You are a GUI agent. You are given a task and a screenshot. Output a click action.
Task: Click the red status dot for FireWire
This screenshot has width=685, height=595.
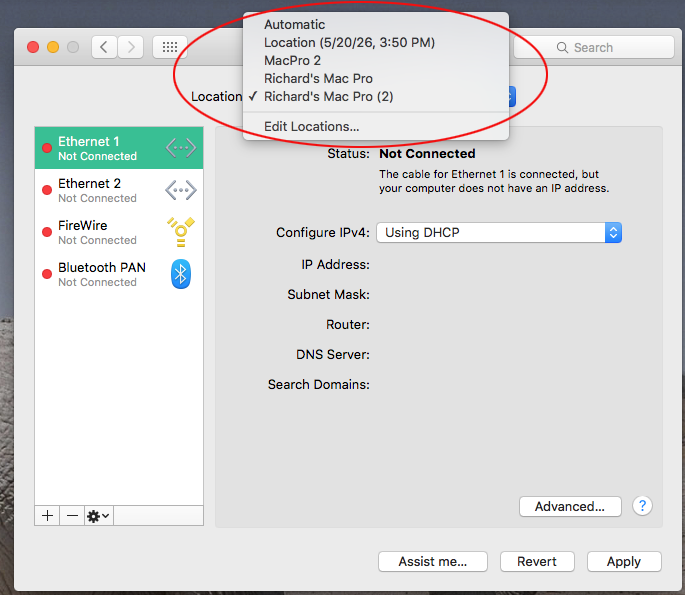[47, 232]
